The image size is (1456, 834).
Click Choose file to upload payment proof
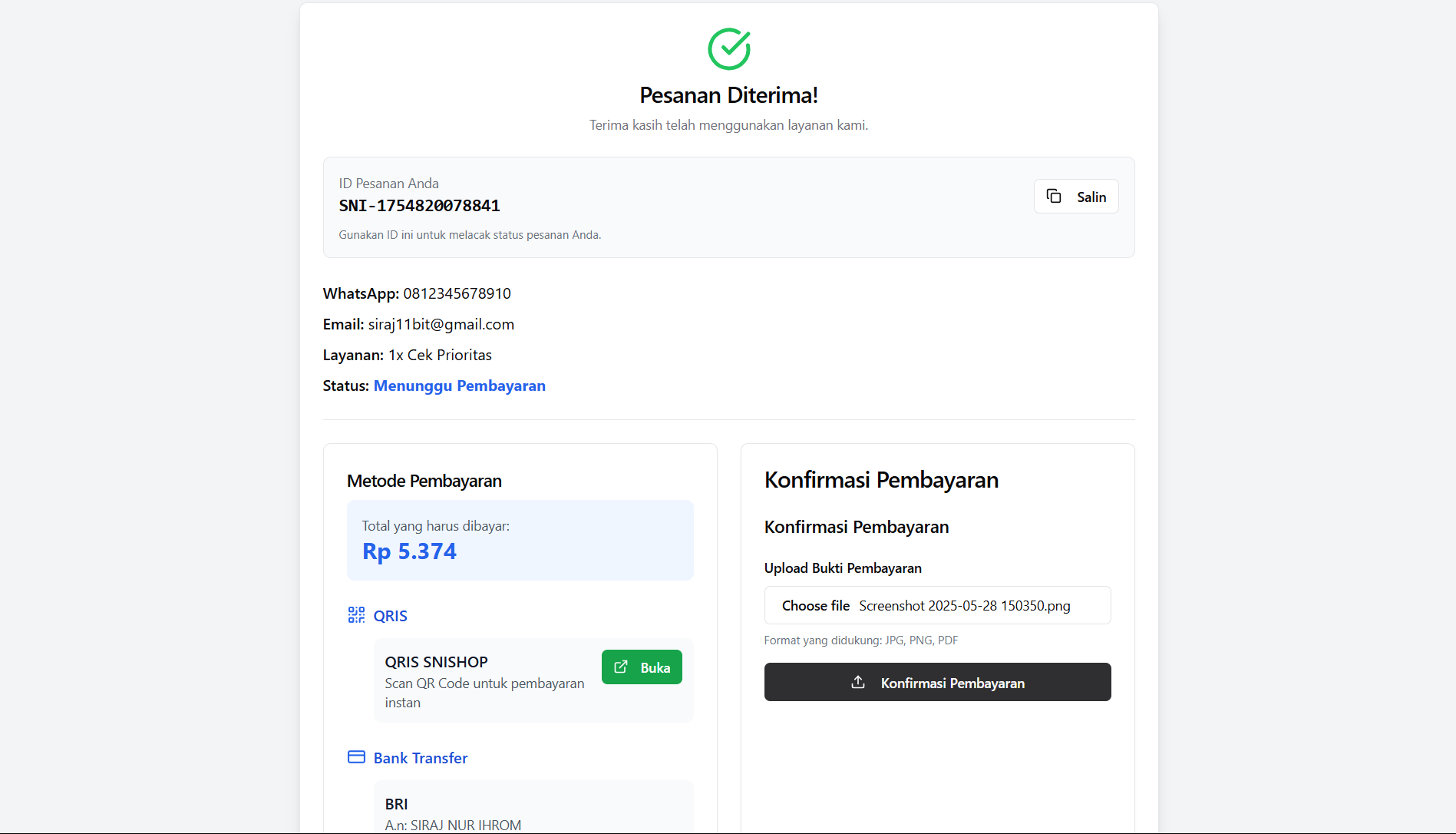pos(816,606)
